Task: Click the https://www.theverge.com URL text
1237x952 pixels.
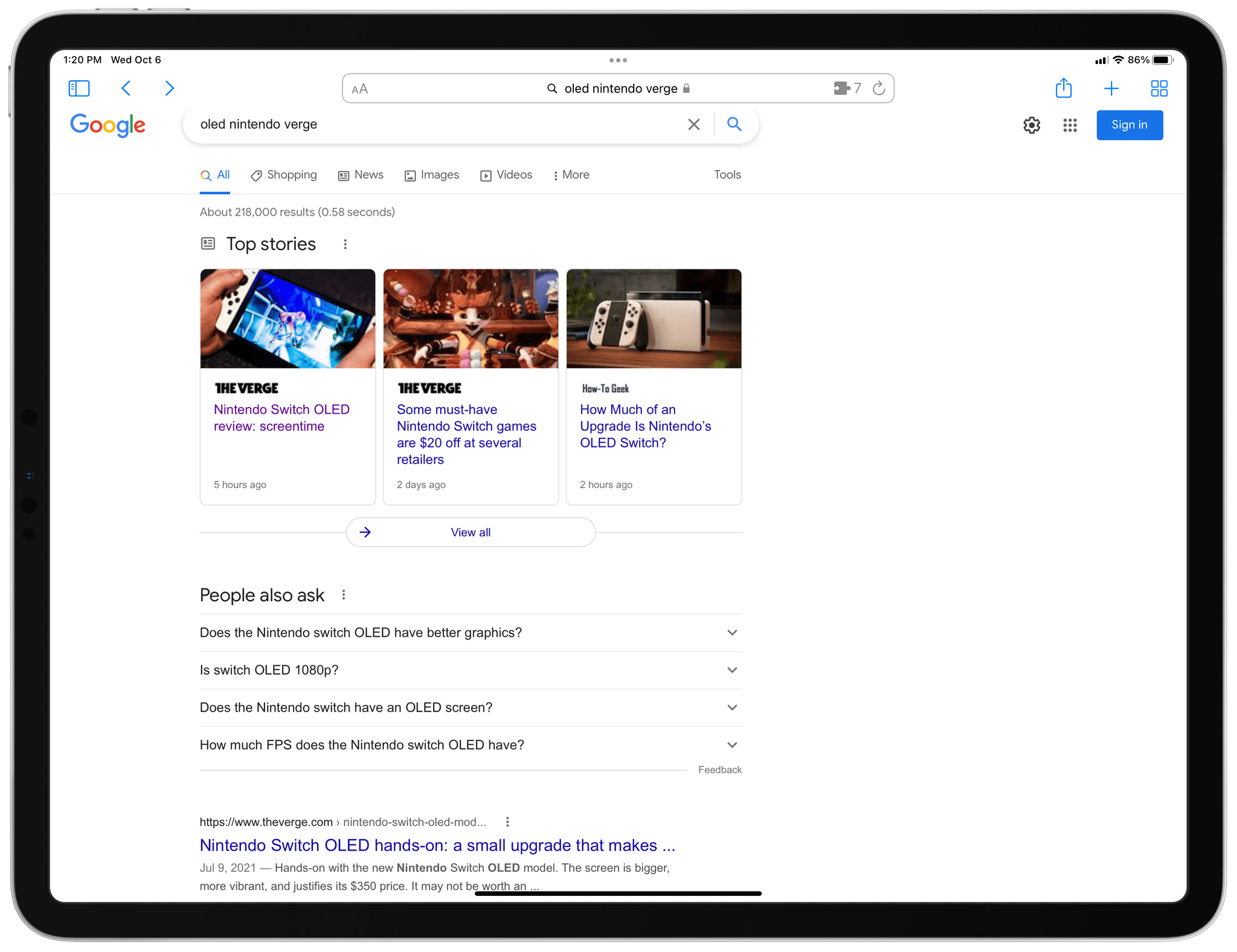Action: tap(266, 822)
